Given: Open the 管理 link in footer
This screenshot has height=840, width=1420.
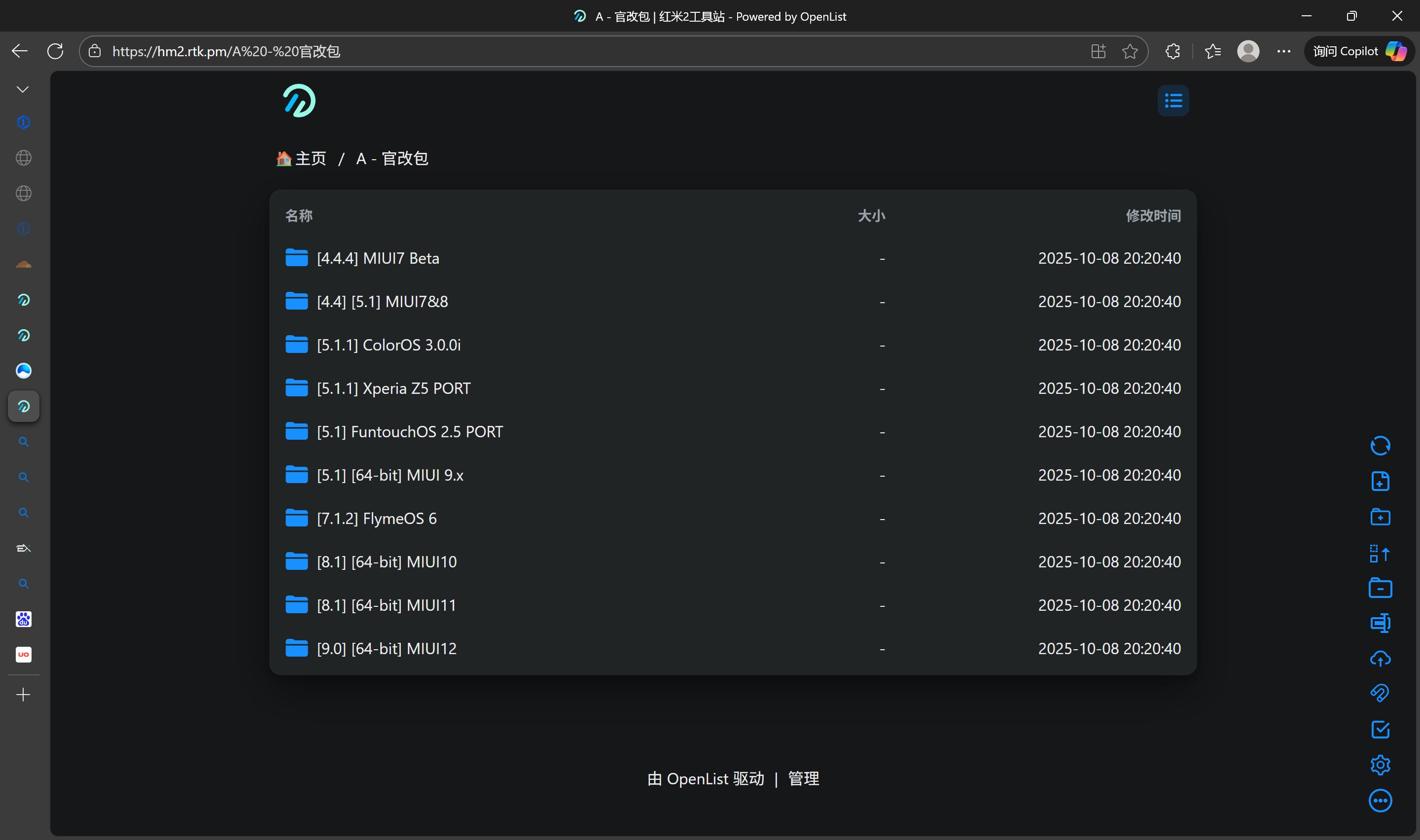Looking at the screenshot, I should 803,779.
